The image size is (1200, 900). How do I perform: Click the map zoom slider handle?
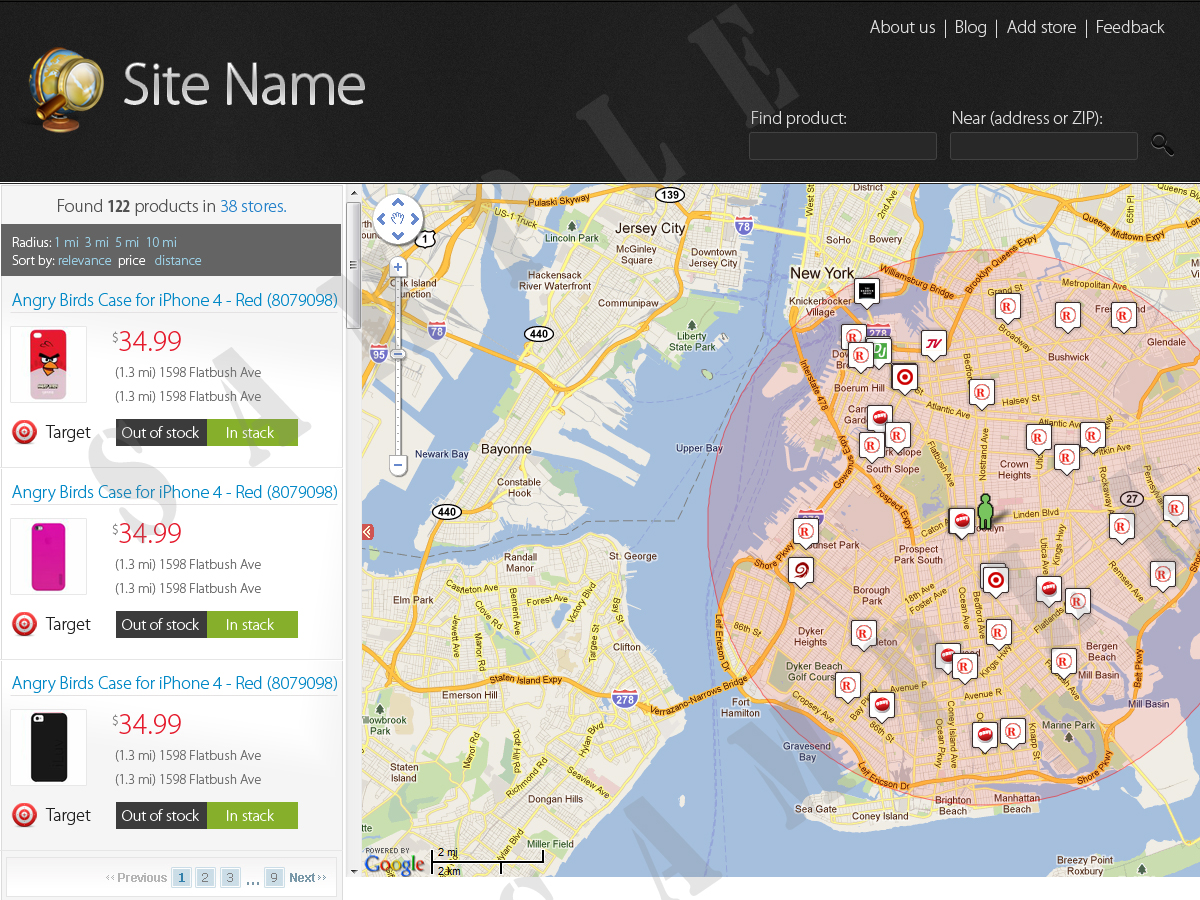point(398,354)
